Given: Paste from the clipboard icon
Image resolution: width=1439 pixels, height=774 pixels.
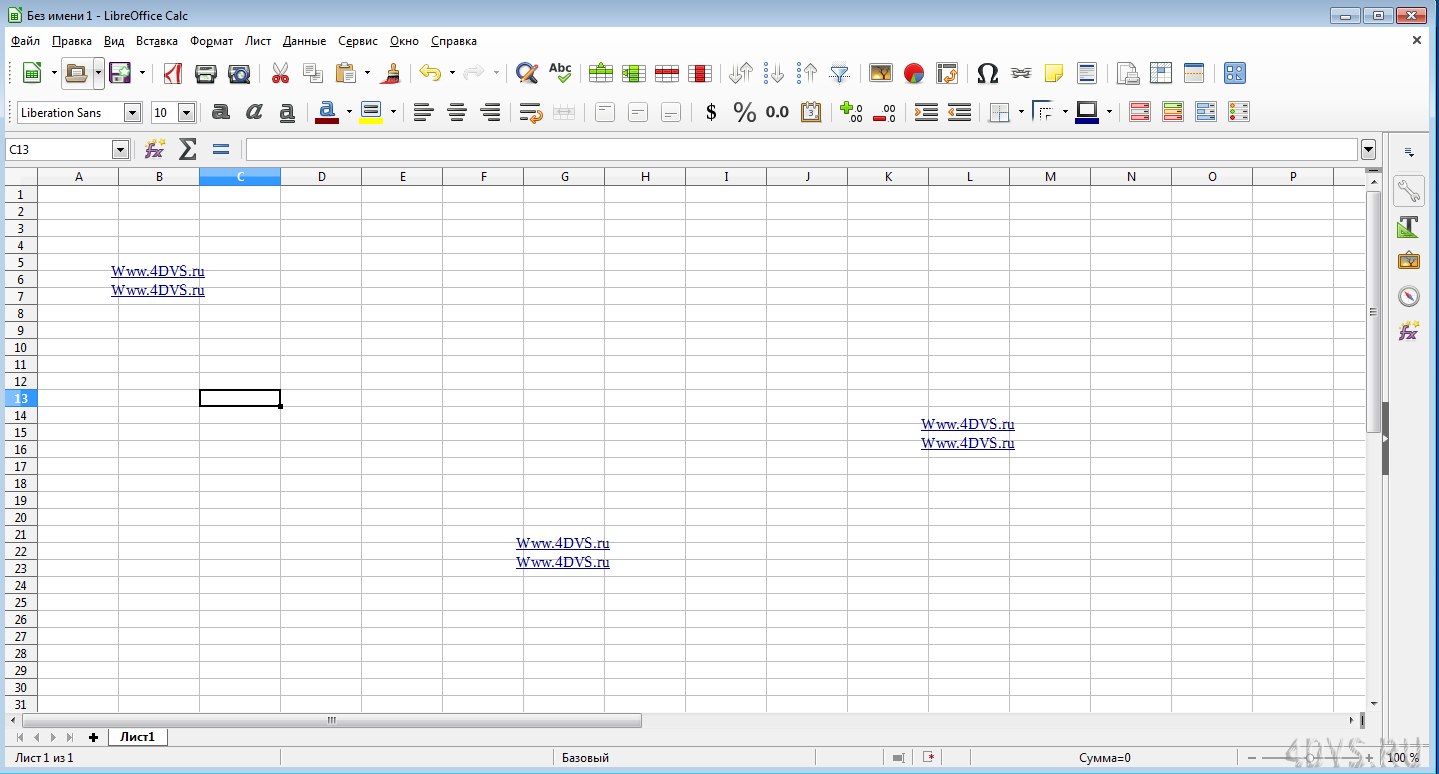Looking at the screenshot, I should pyautogui.click(x=346, y=73).
